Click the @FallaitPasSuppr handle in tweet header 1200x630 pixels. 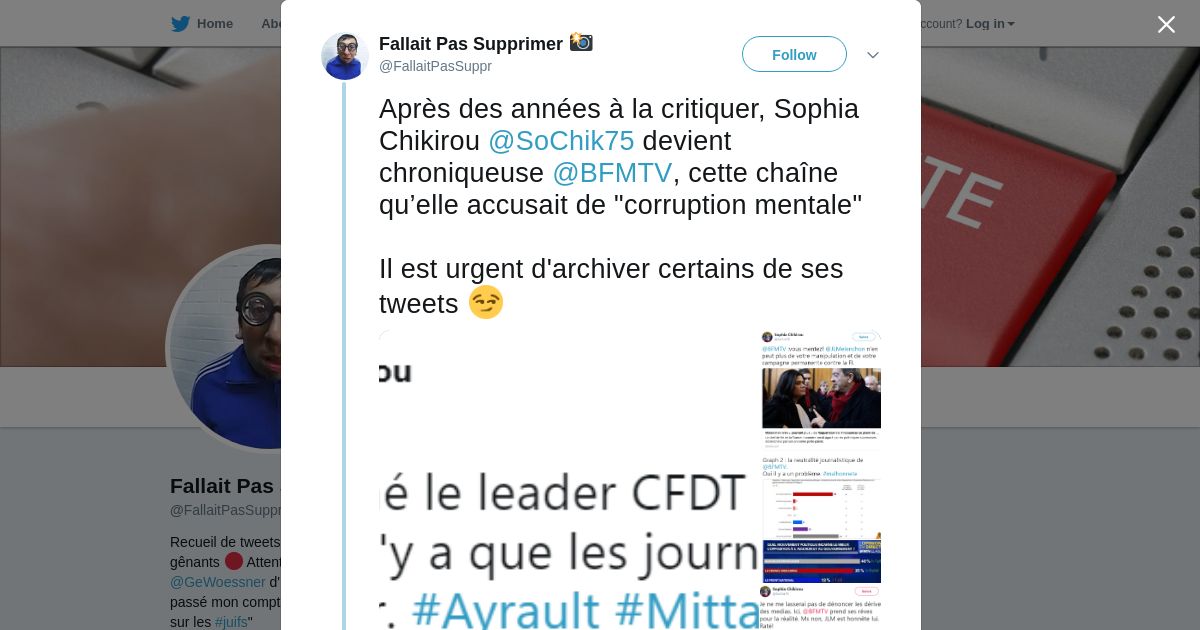[x=435, y=66]
